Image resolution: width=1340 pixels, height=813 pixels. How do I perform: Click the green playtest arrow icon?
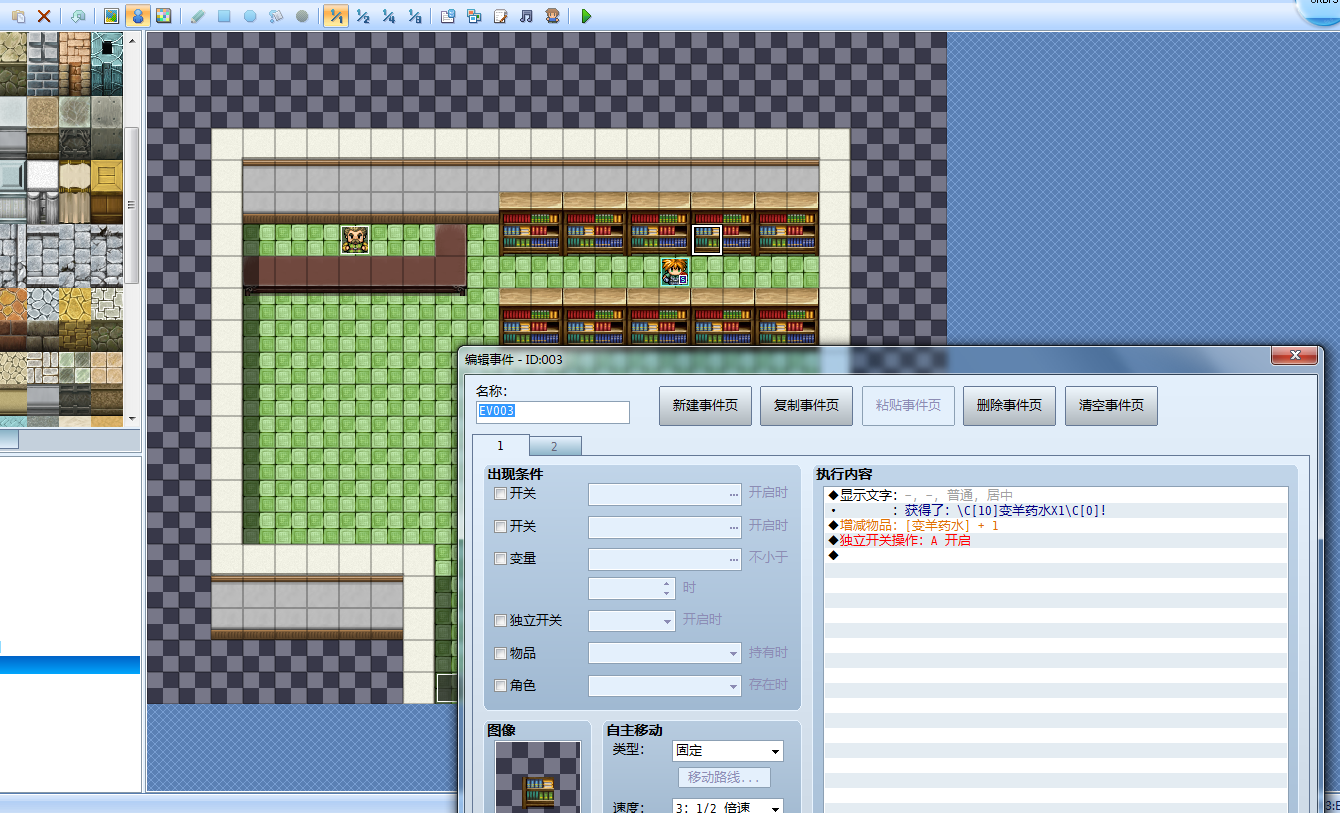click(586, 16)
